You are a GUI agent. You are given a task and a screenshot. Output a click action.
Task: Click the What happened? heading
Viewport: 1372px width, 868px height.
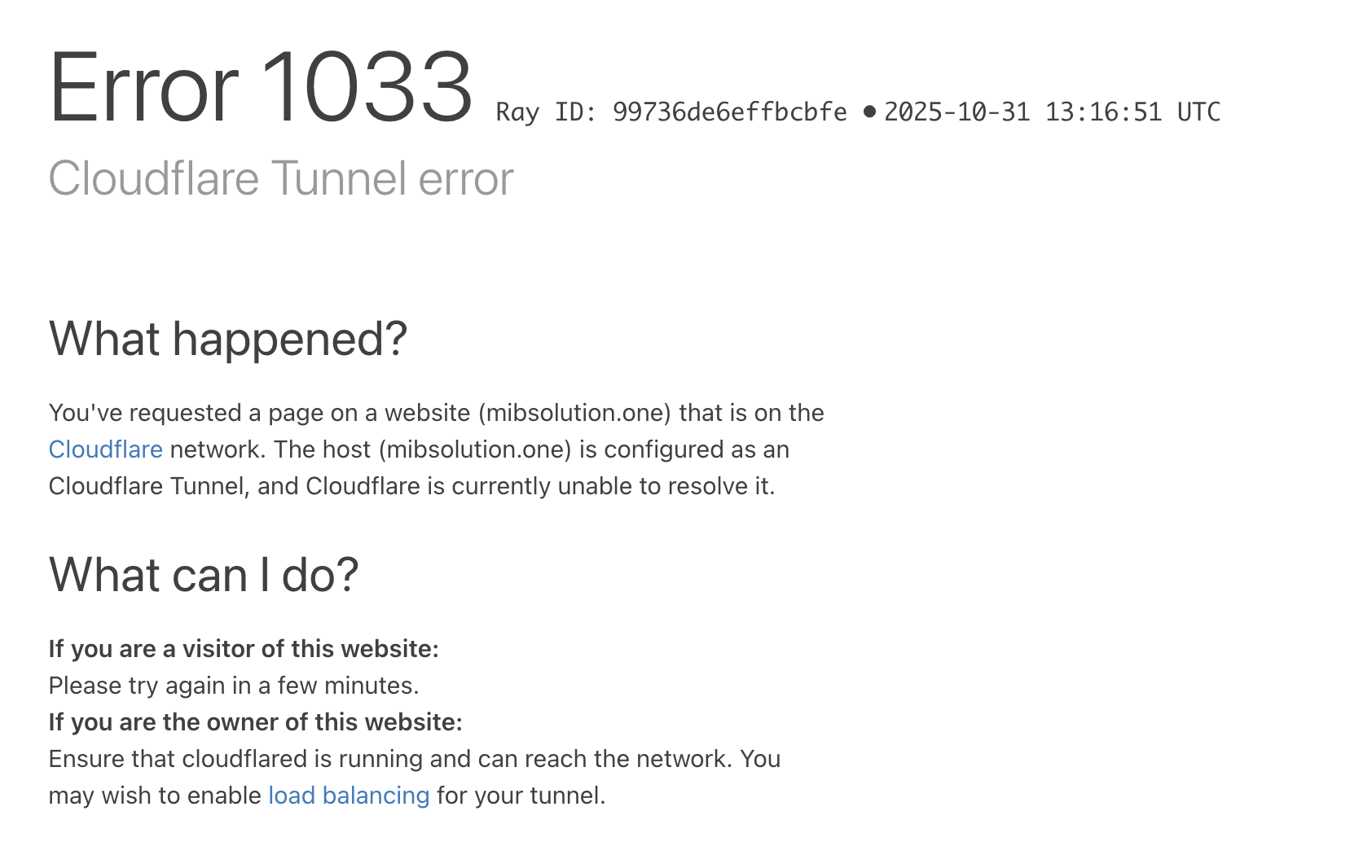click(228, 339)
